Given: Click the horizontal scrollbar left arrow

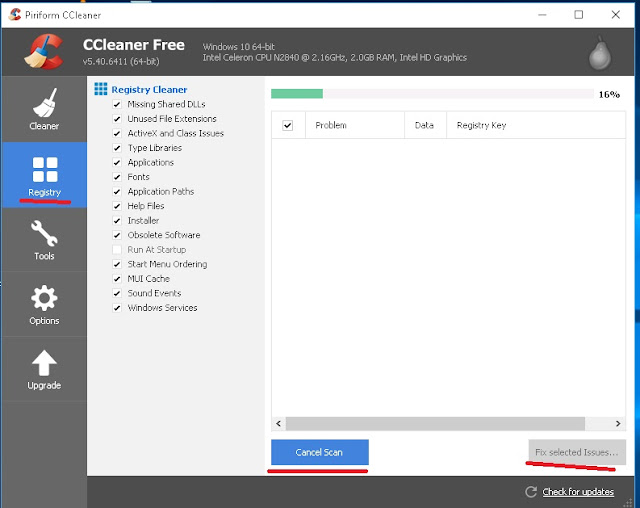Looking at the screenshot, I should pos(278,424).
